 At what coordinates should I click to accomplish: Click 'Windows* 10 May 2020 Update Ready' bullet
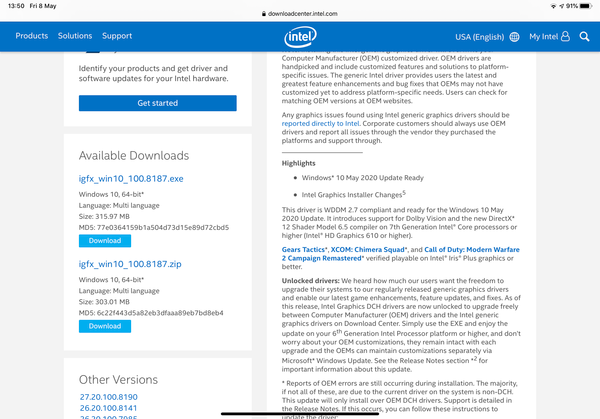pyautogui.click(x=362, y=178)
